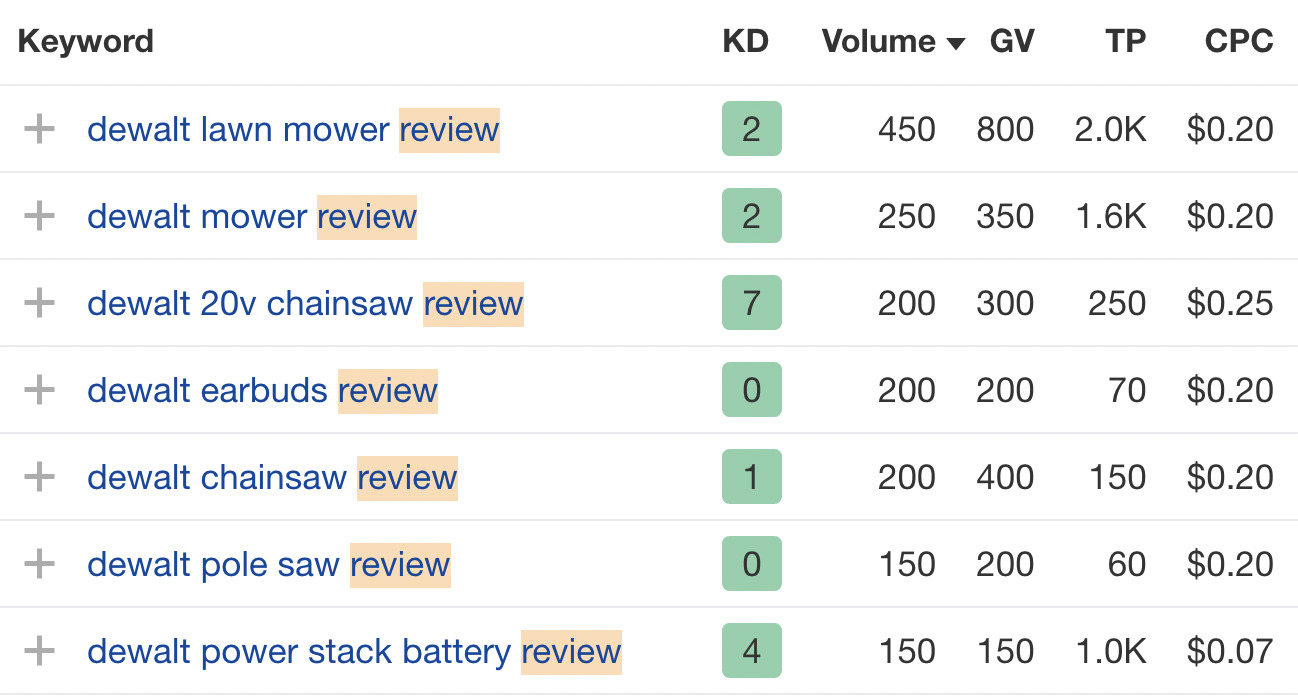Click the highlighted "review" text in "dewalt chainsaw review"

[406, 477]
